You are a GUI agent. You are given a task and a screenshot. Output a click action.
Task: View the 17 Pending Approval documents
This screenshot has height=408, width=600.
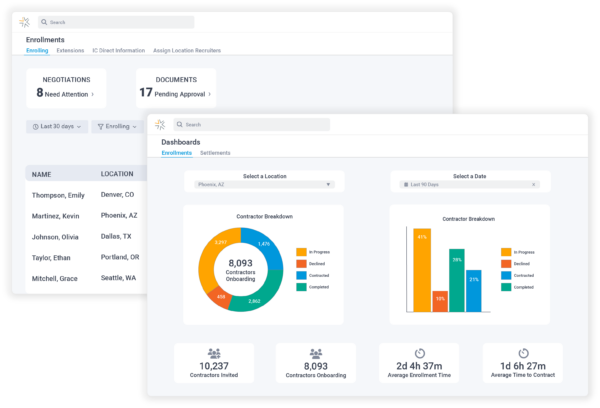point(175,93)
